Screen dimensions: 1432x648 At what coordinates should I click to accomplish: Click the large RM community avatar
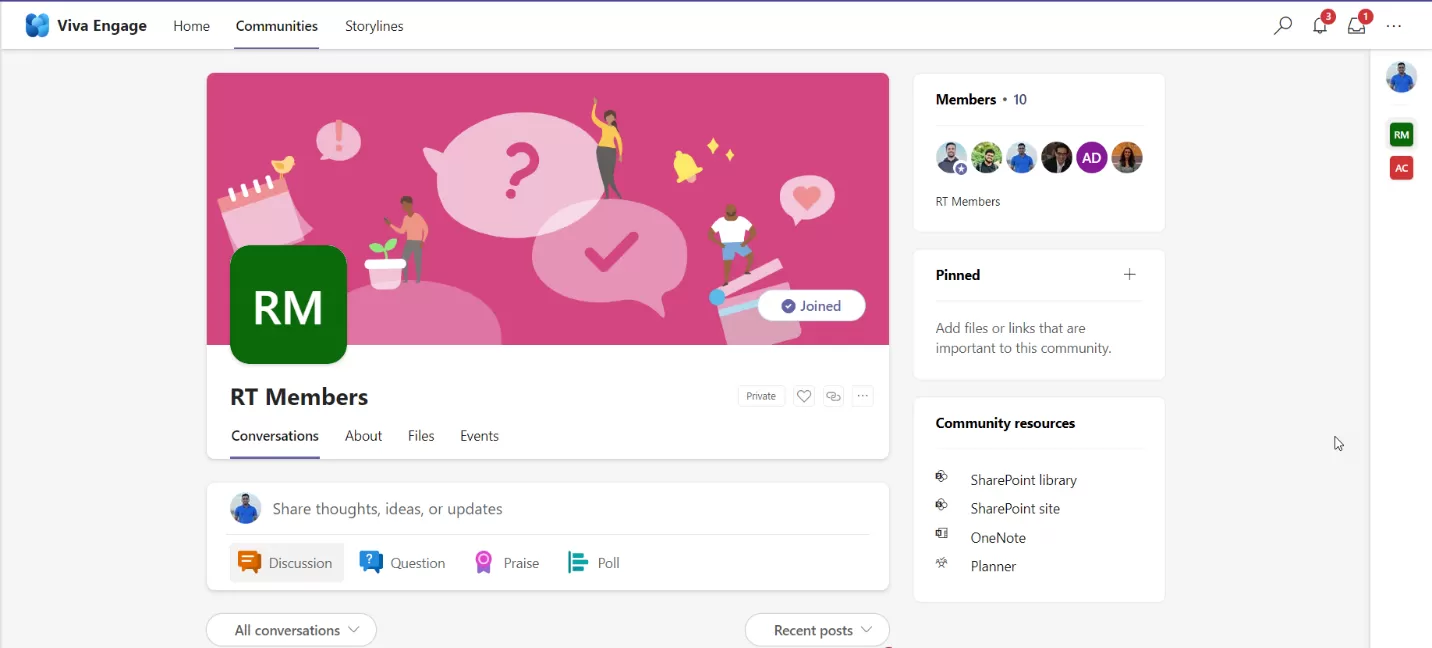[x=288, y=305]
